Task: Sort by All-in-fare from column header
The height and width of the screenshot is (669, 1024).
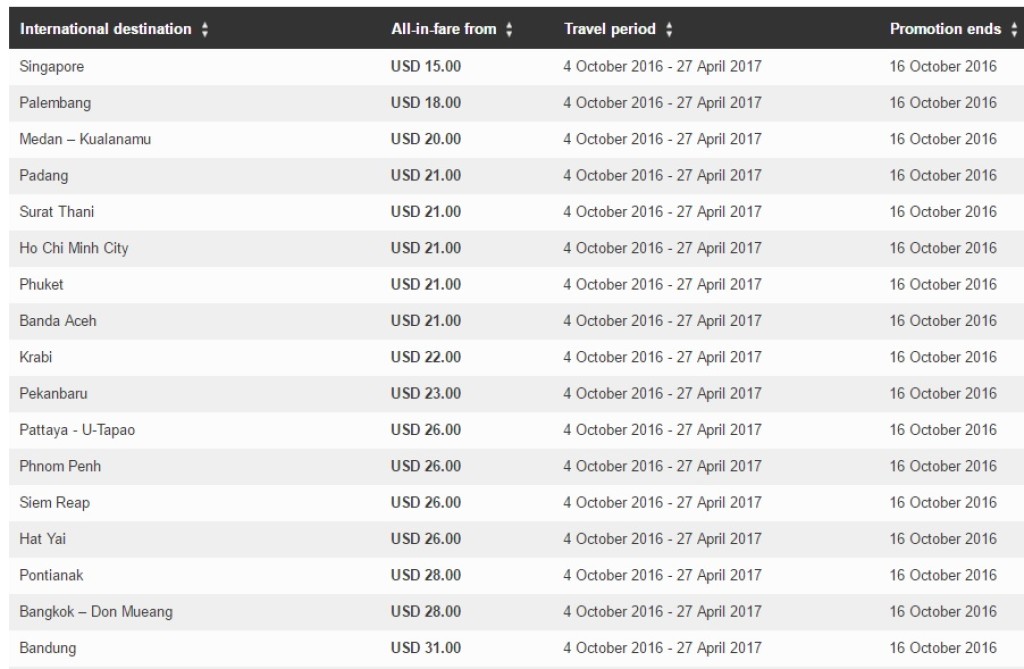Action: [443, 30]
